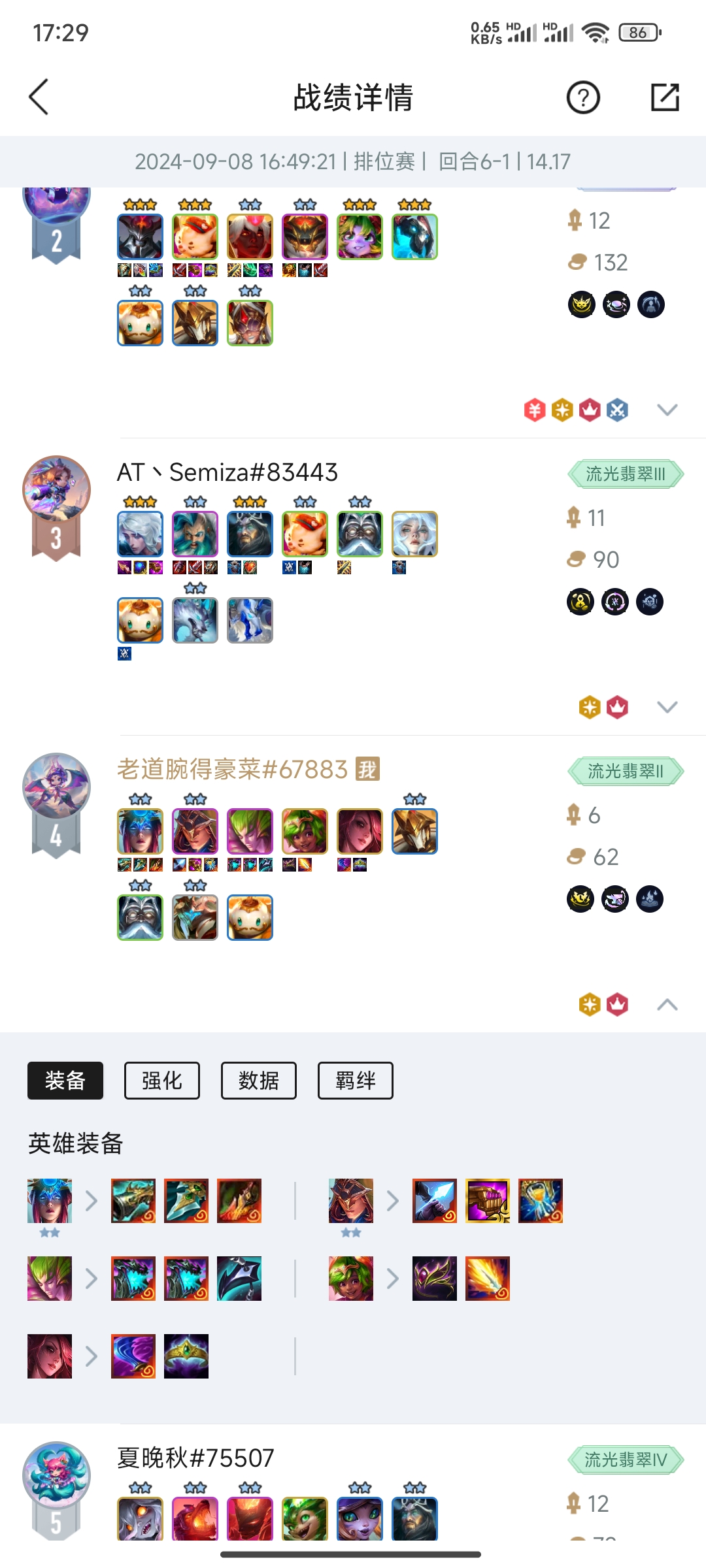Tap the 夏晚秋 player avatar
Viewport: 706px width, 1568px height.
(56, 1475)
